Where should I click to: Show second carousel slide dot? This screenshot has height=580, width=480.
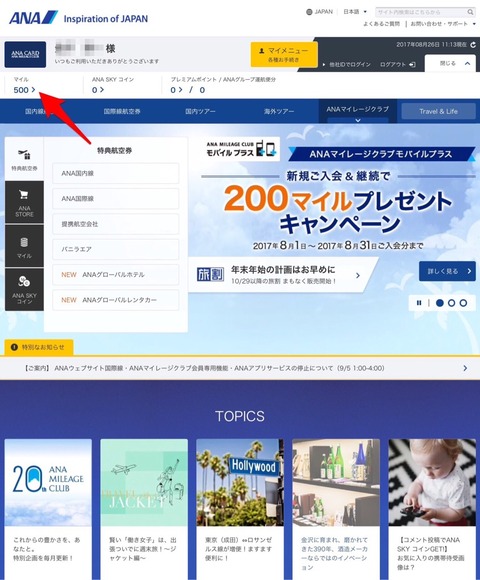coord(452,303)
